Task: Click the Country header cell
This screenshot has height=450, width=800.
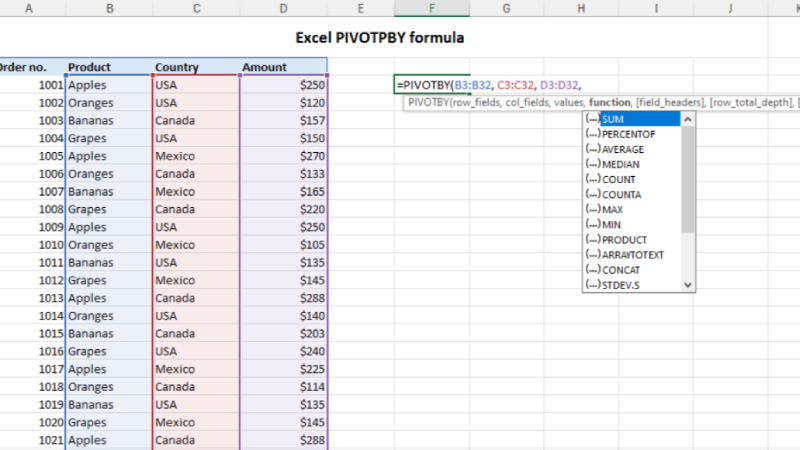Action: click(x=196, y=67)
